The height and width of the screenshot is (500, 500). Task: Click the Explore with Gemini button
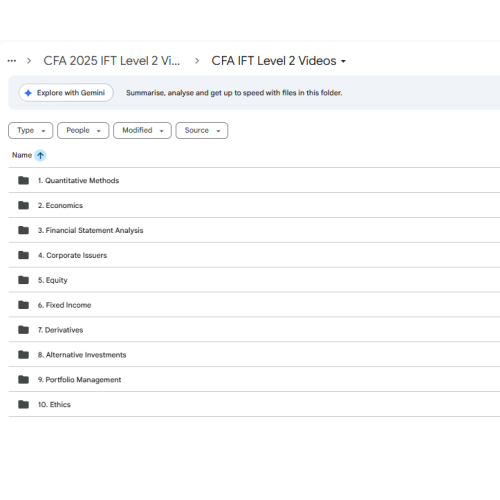point(66,93)
